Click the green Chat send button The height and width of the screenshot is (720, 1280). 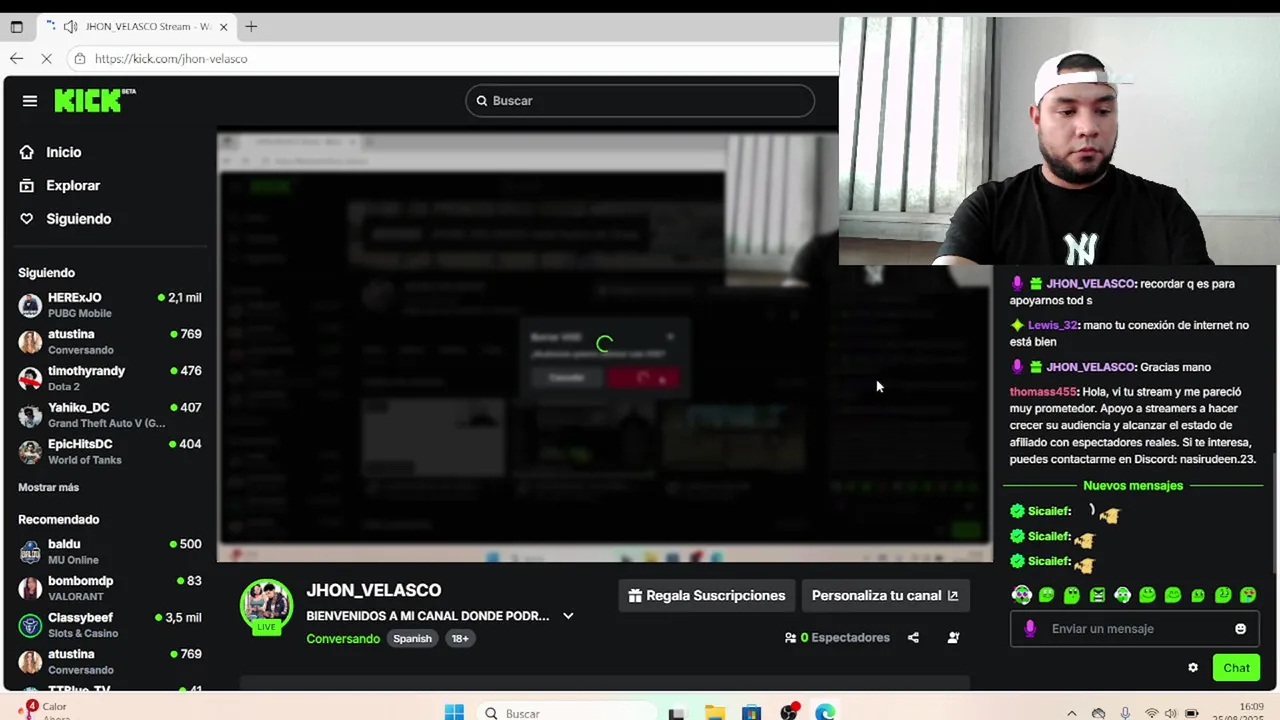click(x=1236, y=667)
